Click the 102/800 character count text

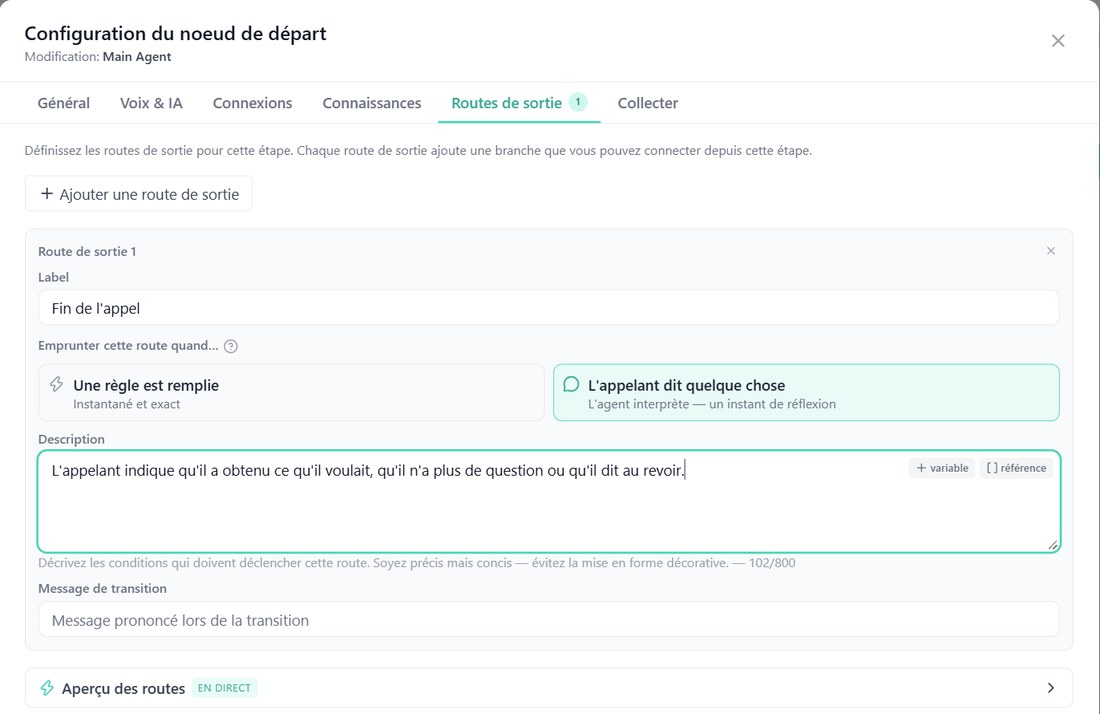pos(772,563)
